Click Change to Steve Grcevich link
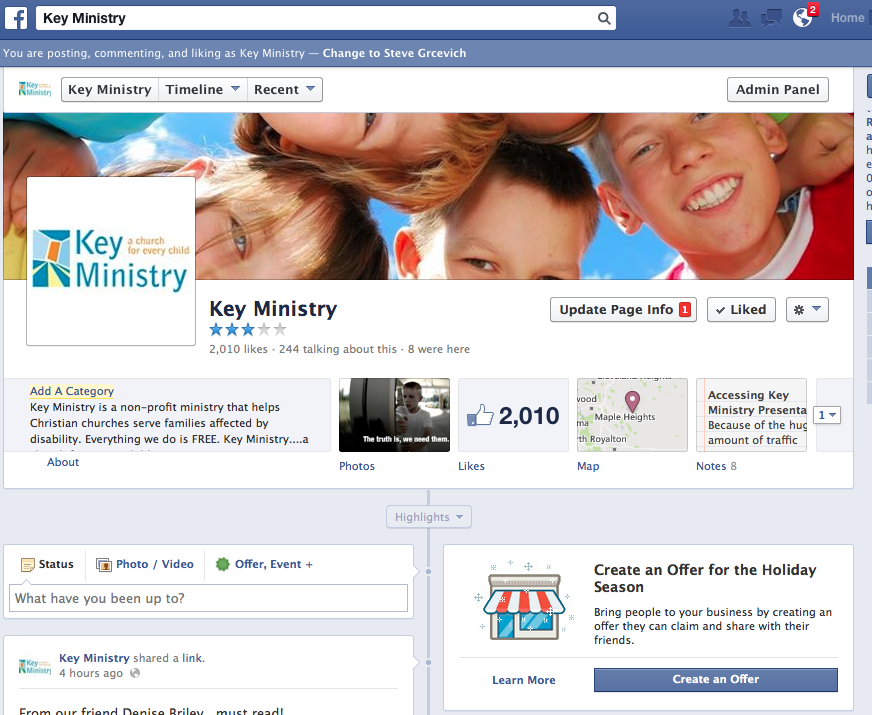The width and height of the screenshot is (872, 715). pos(394,53)
